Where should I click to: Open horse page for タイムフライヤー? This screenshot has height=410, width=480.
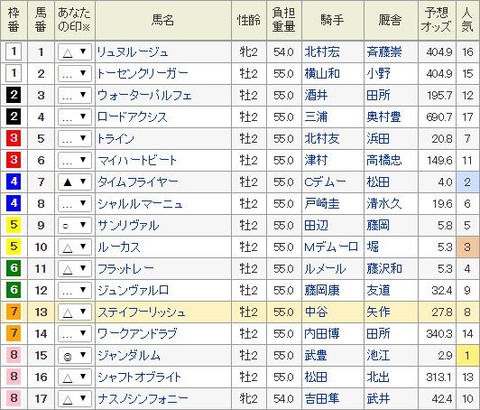click(138, 182)
